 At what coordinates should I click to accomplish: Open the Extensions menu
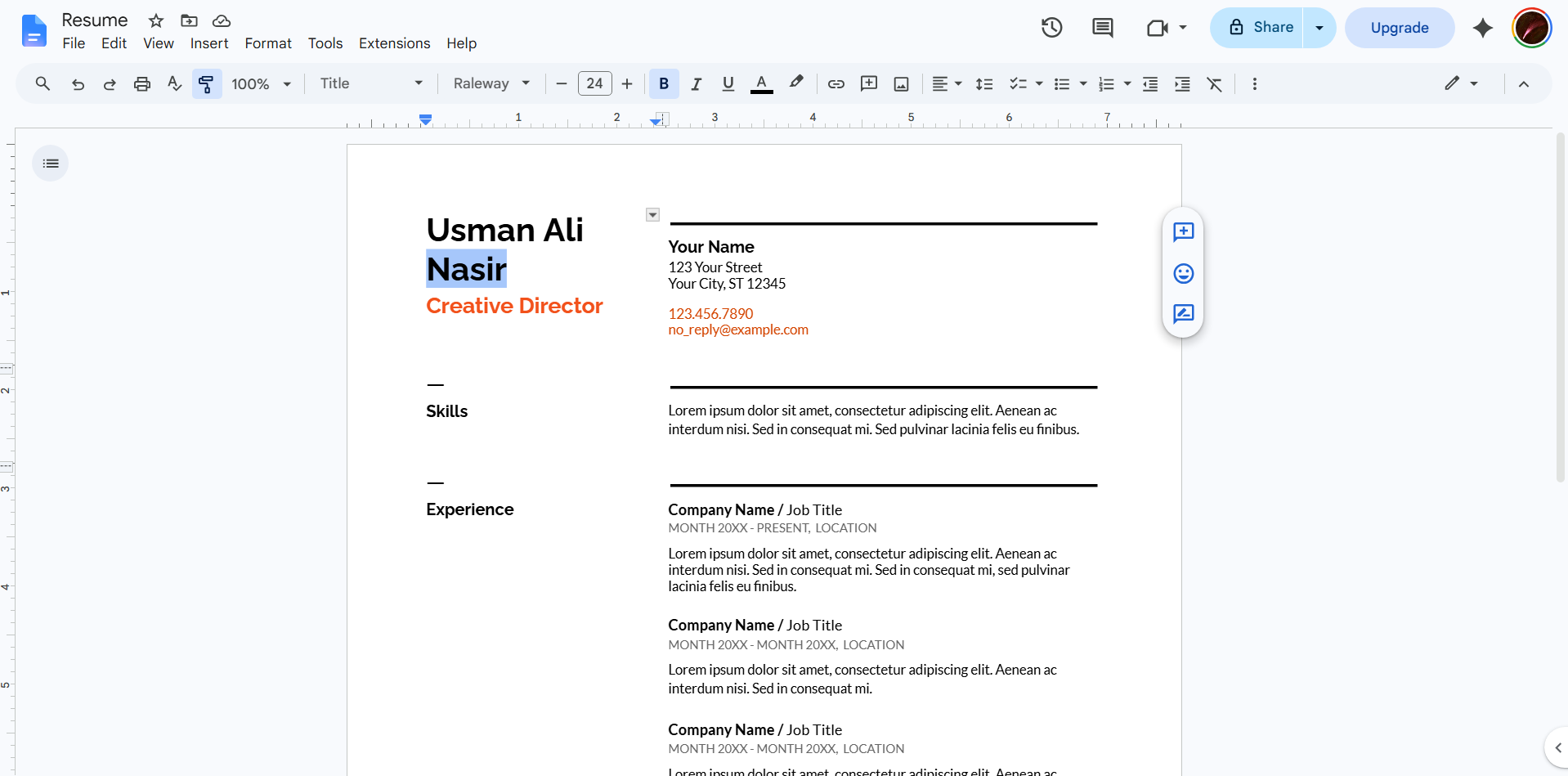pos(394,43)
